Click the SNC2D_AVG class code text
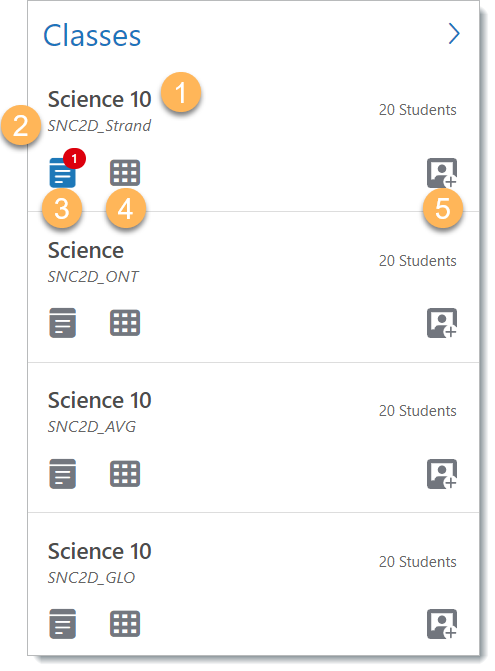 pos(92,427)
